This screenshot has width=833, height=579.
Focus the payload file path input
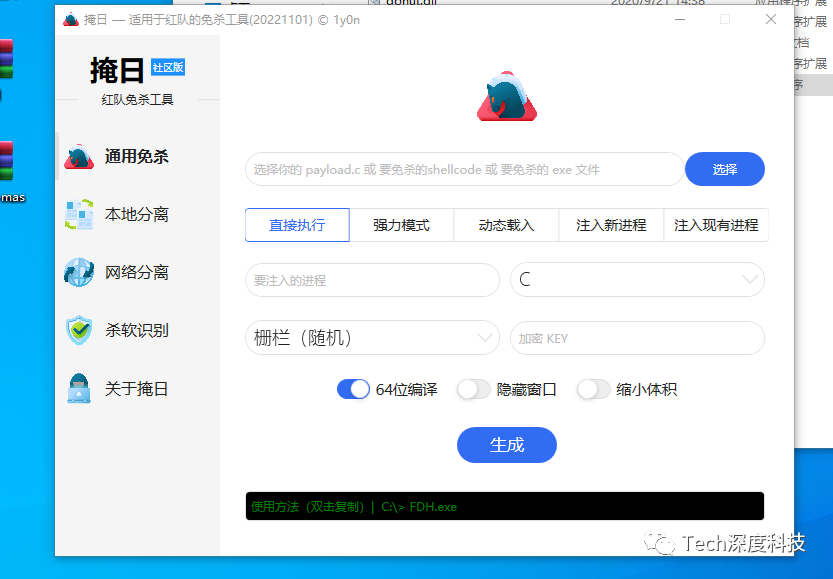point(465,169)
